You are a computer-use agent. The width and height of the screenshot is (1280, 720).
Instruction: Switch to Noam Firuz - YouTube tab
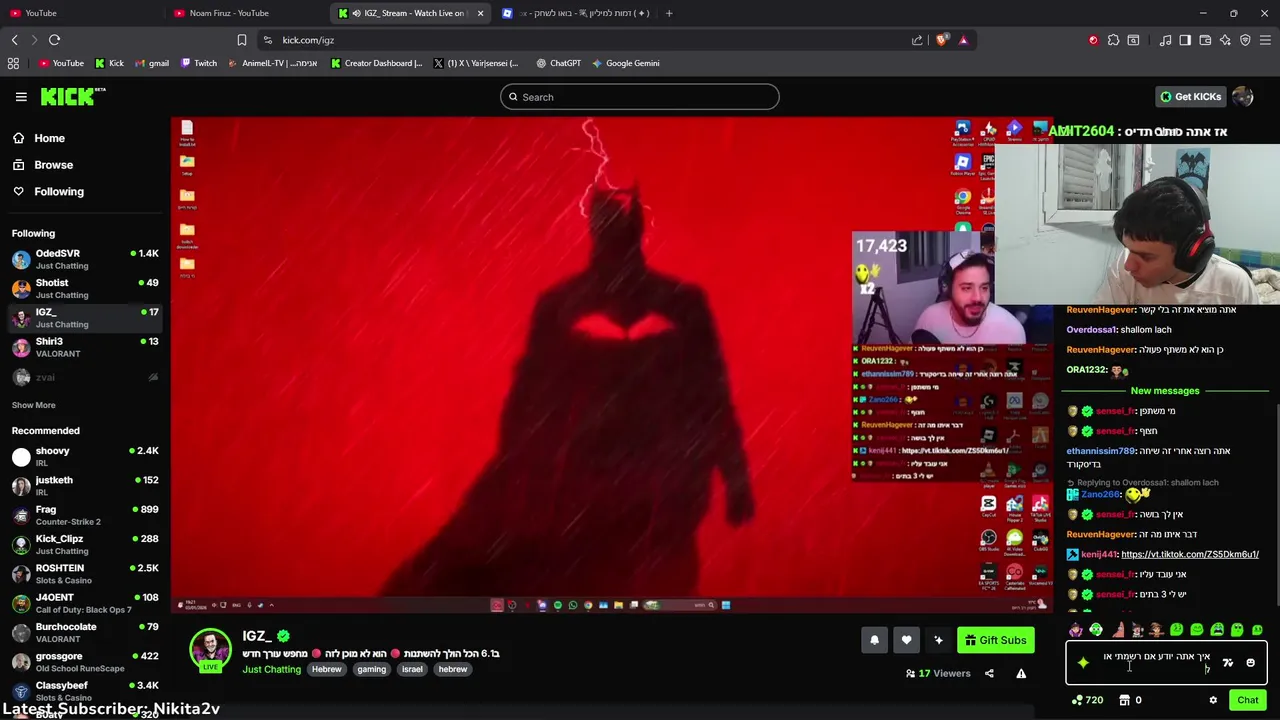point(246,13)
